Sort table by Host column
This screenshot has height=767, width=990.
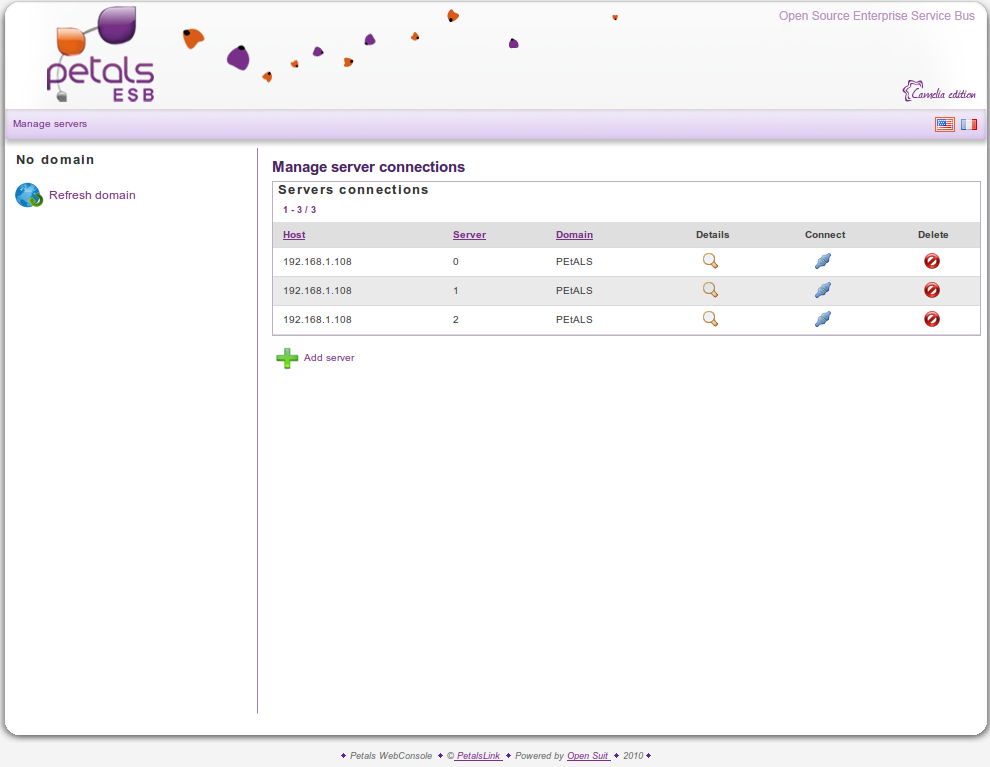pos(294,235)
